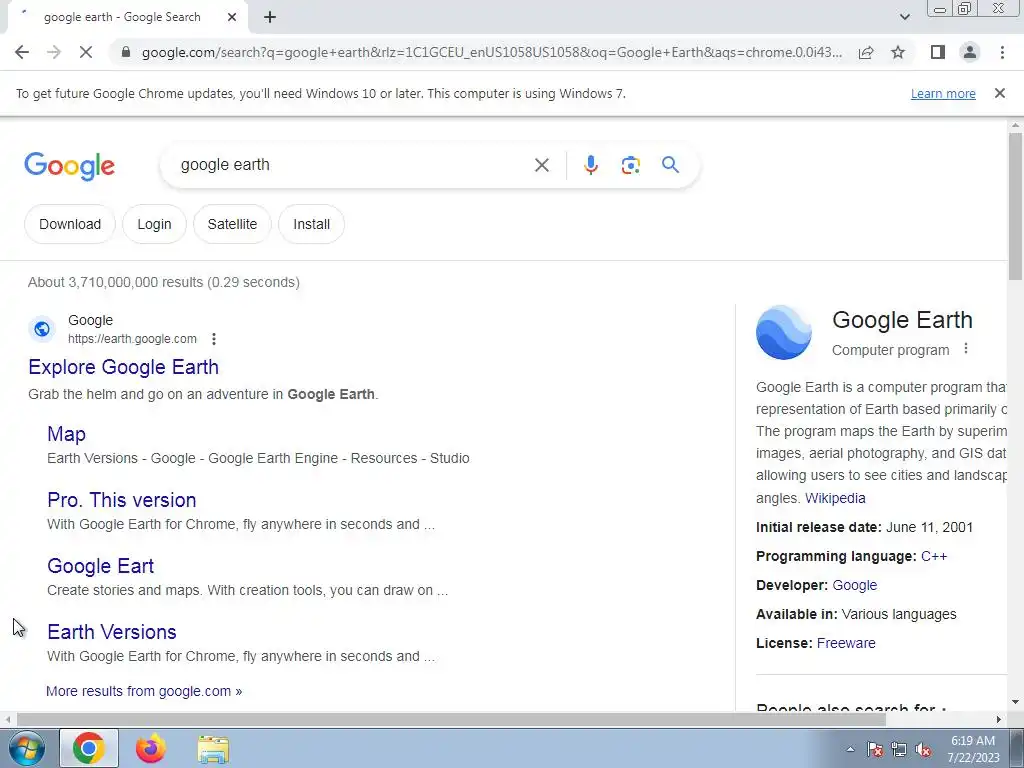Open the Freeware license link

click(x=846, y=643)
